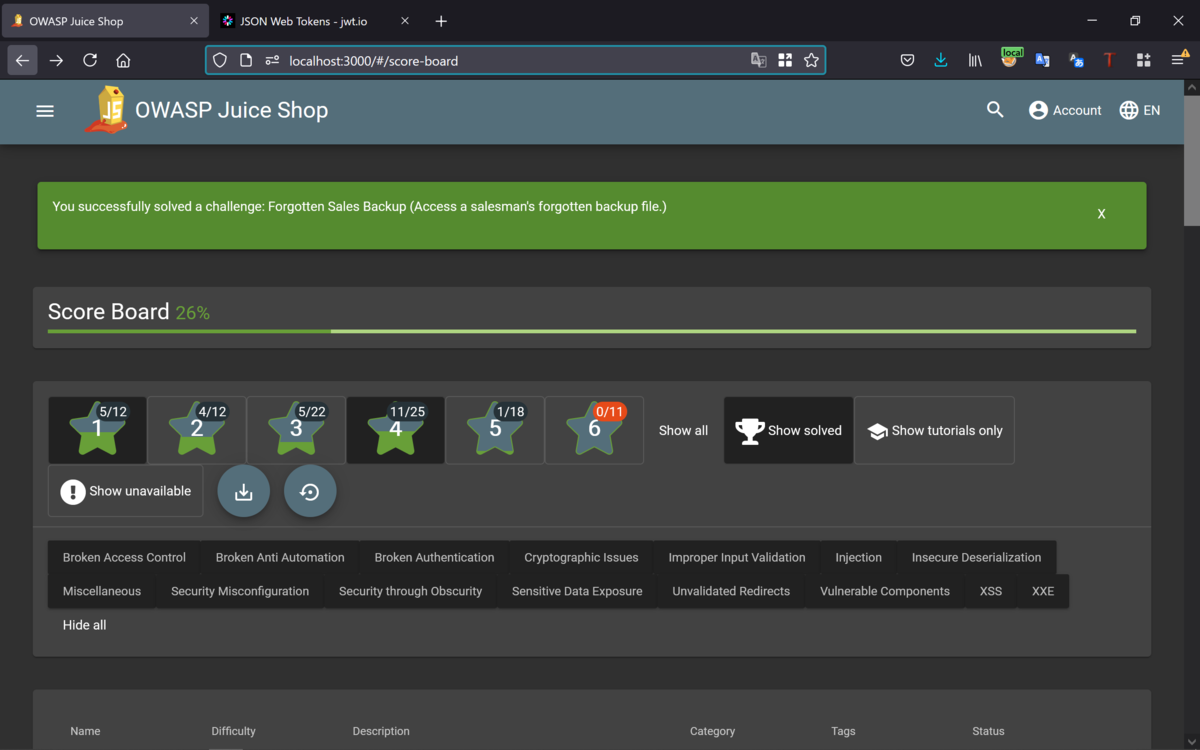
Task: Reload the current page
Action: [90, 60]
